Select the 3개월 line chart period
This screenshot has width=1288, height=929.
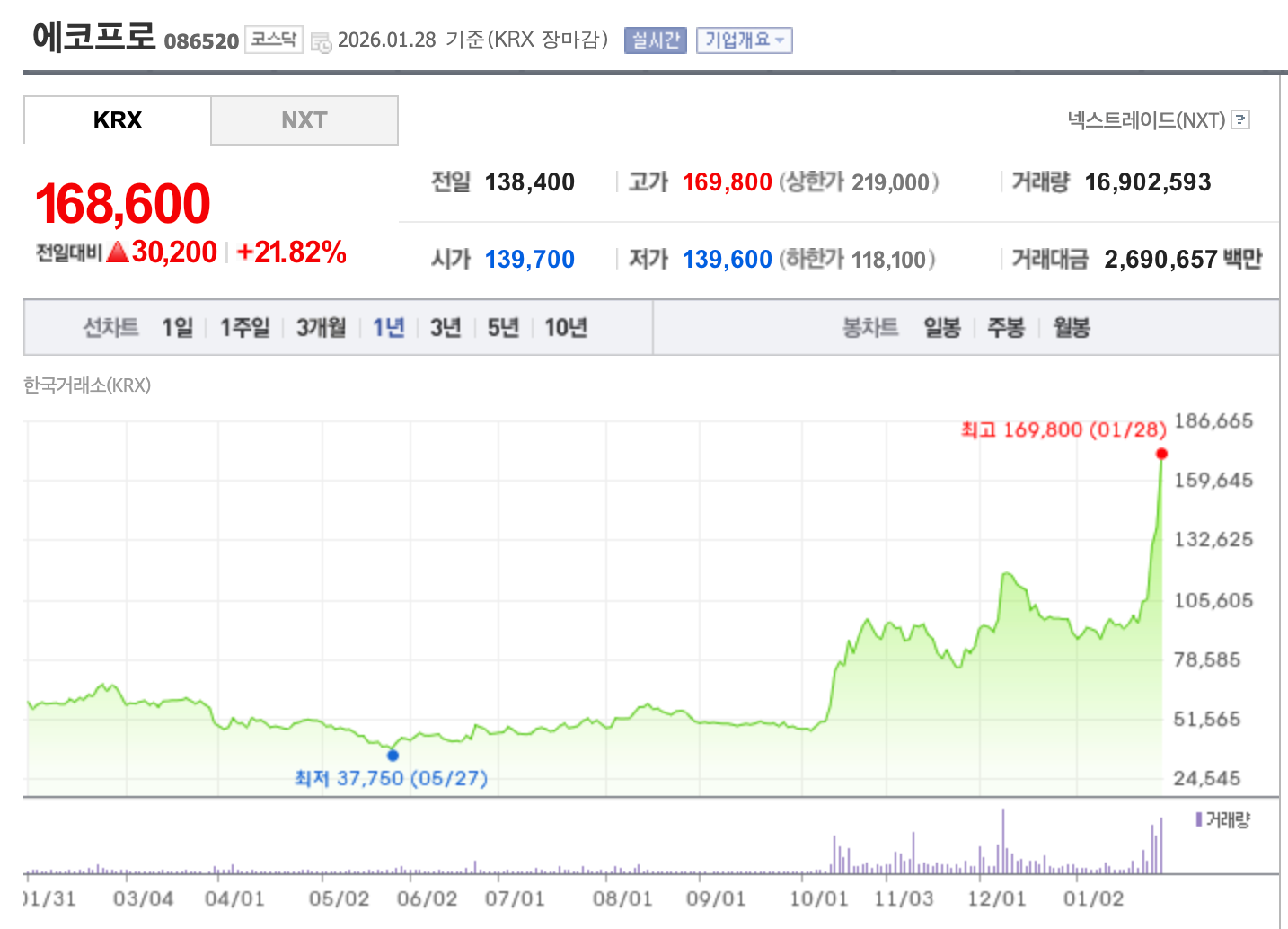click(x=322, y=328)
